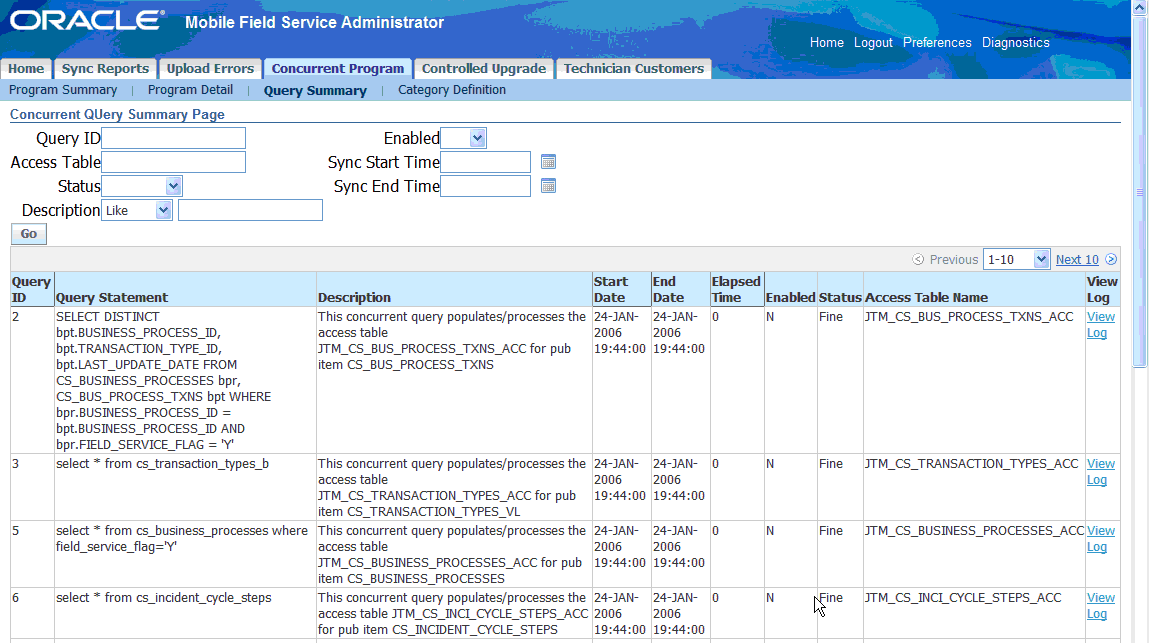Image resolution: width=1150 pixels, height=643 pixels.
Task: Expand the Enabled dropdown
Action: click(x=464, y=138)
